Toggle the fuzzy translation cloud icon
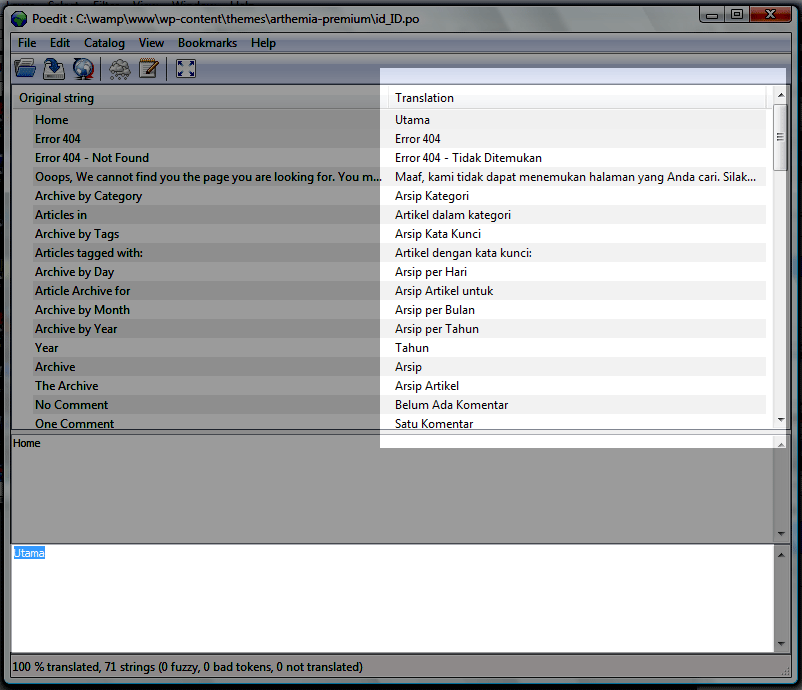Viewport: 802px width, 690px height. (x=120, y=68)
